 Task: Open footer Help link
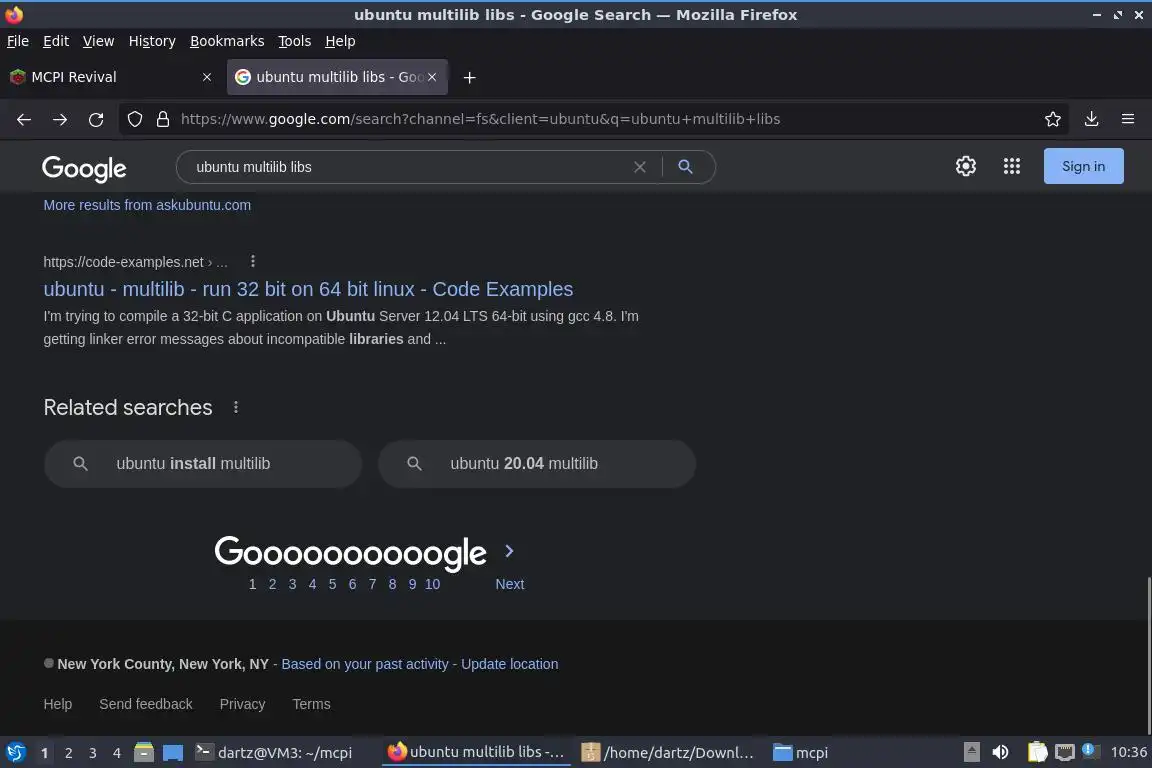coord(57,704)
